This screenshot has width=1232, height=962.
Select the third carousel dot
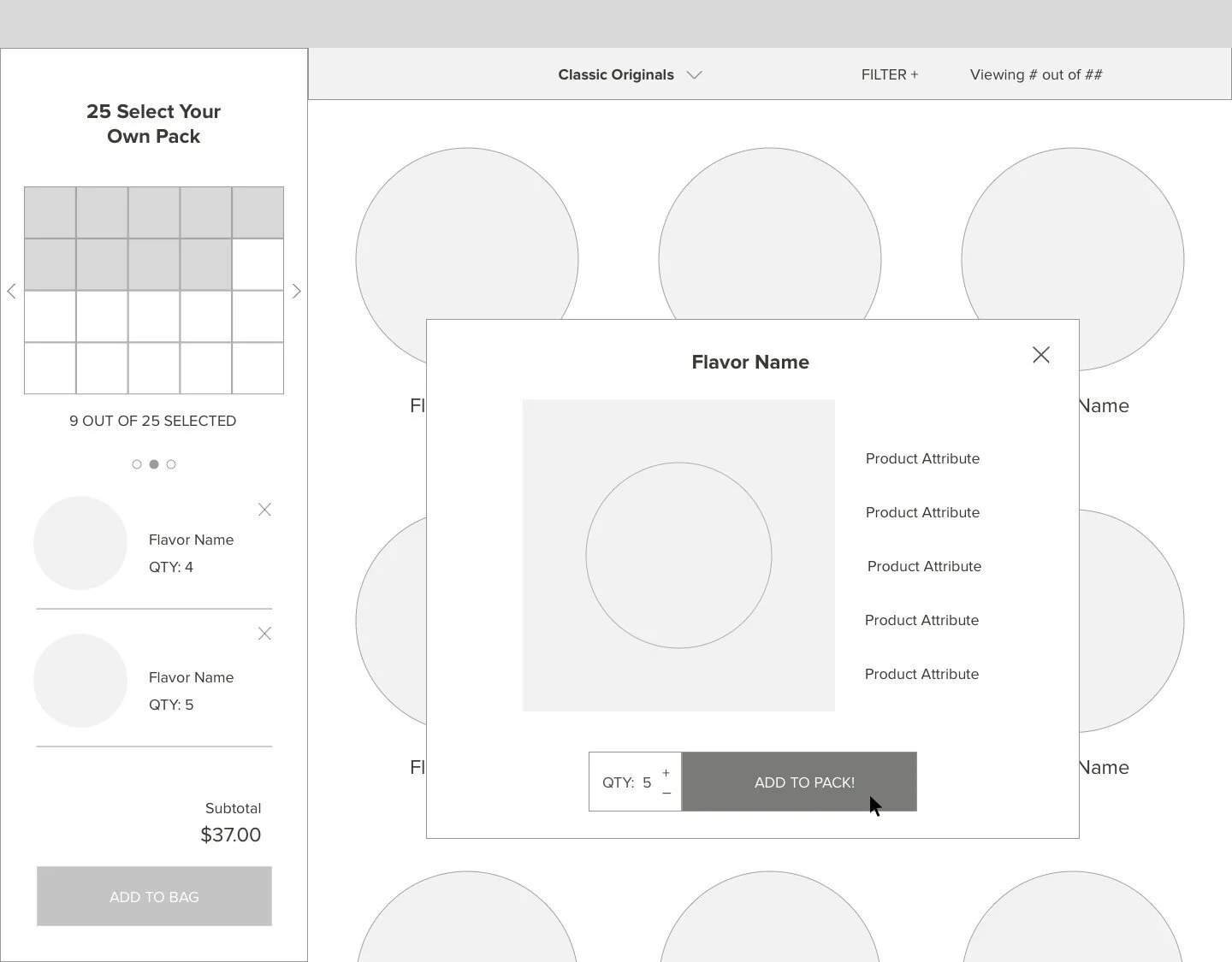pos(171,464)
